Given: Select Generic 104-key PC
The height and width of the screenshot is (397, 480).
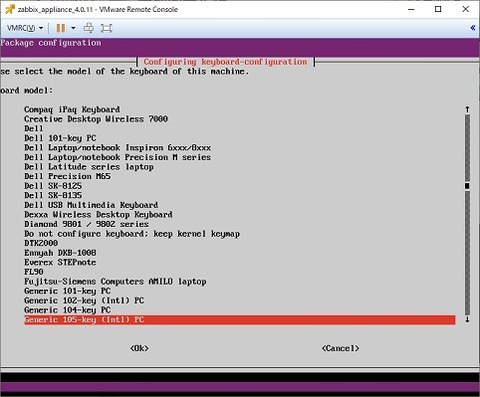Looking at the screenshot, I should click(x=67, y=310).
